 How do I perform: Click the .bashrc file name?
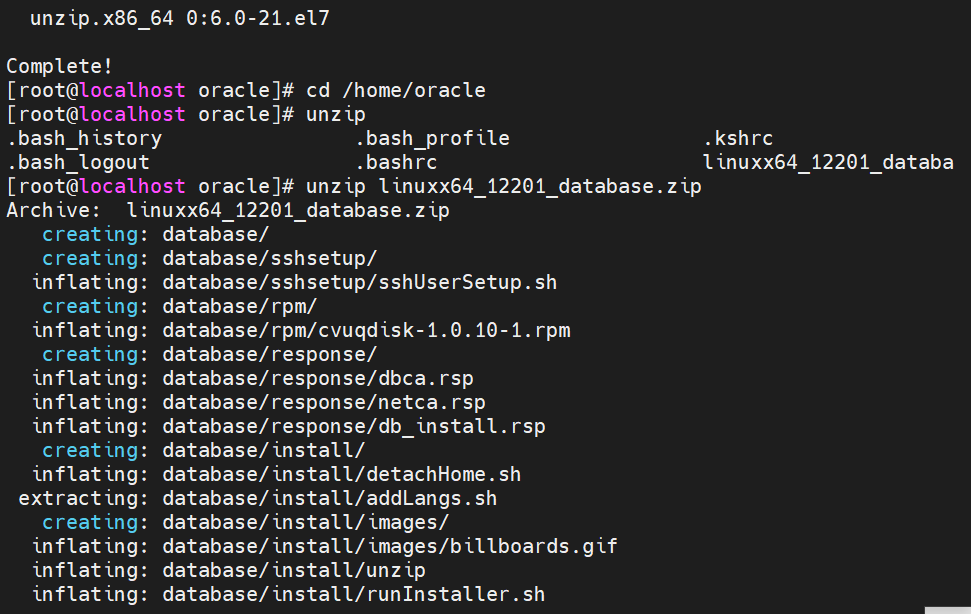click(x=396, y=162)
